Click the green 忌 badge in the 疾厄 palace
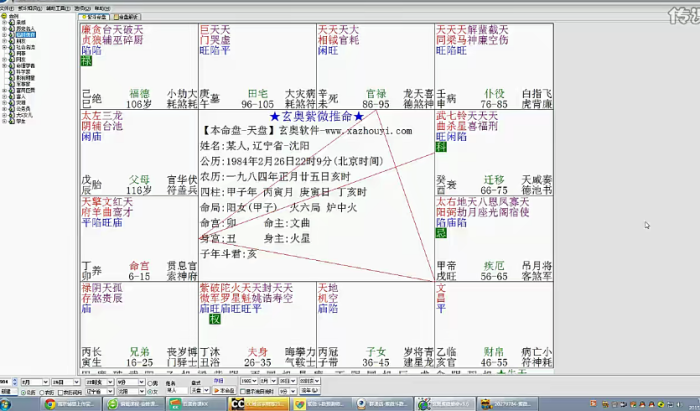Screen dimensions: 700x411 pyautogui.click(x=442, y=233)
